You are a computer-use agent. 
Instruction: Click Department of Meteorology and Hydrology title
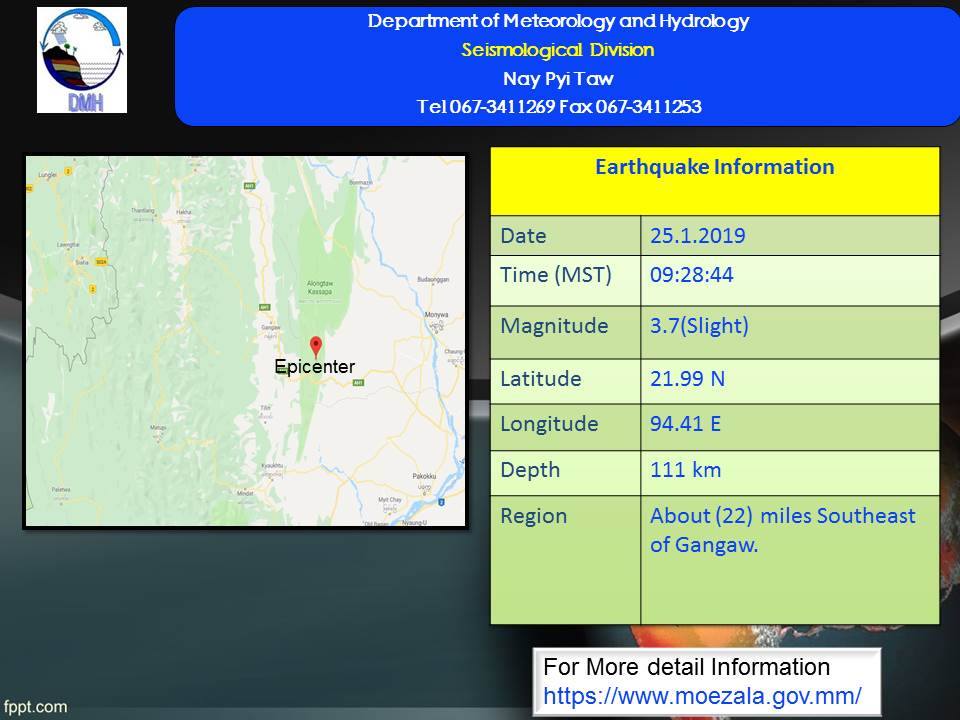[558, 21]
